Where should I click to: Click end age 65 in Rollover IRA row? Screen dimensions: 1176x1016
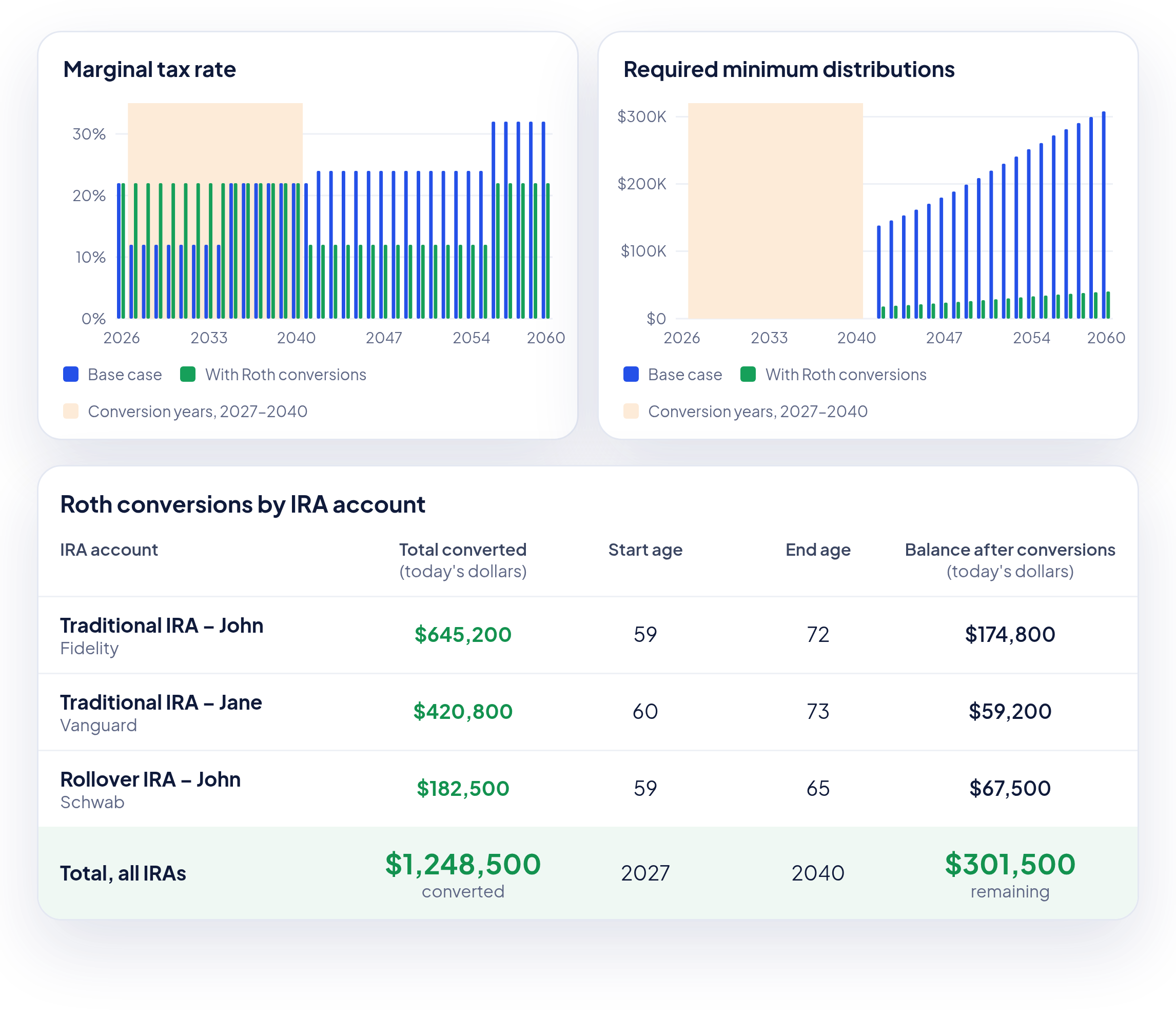[x=818, y=789]
